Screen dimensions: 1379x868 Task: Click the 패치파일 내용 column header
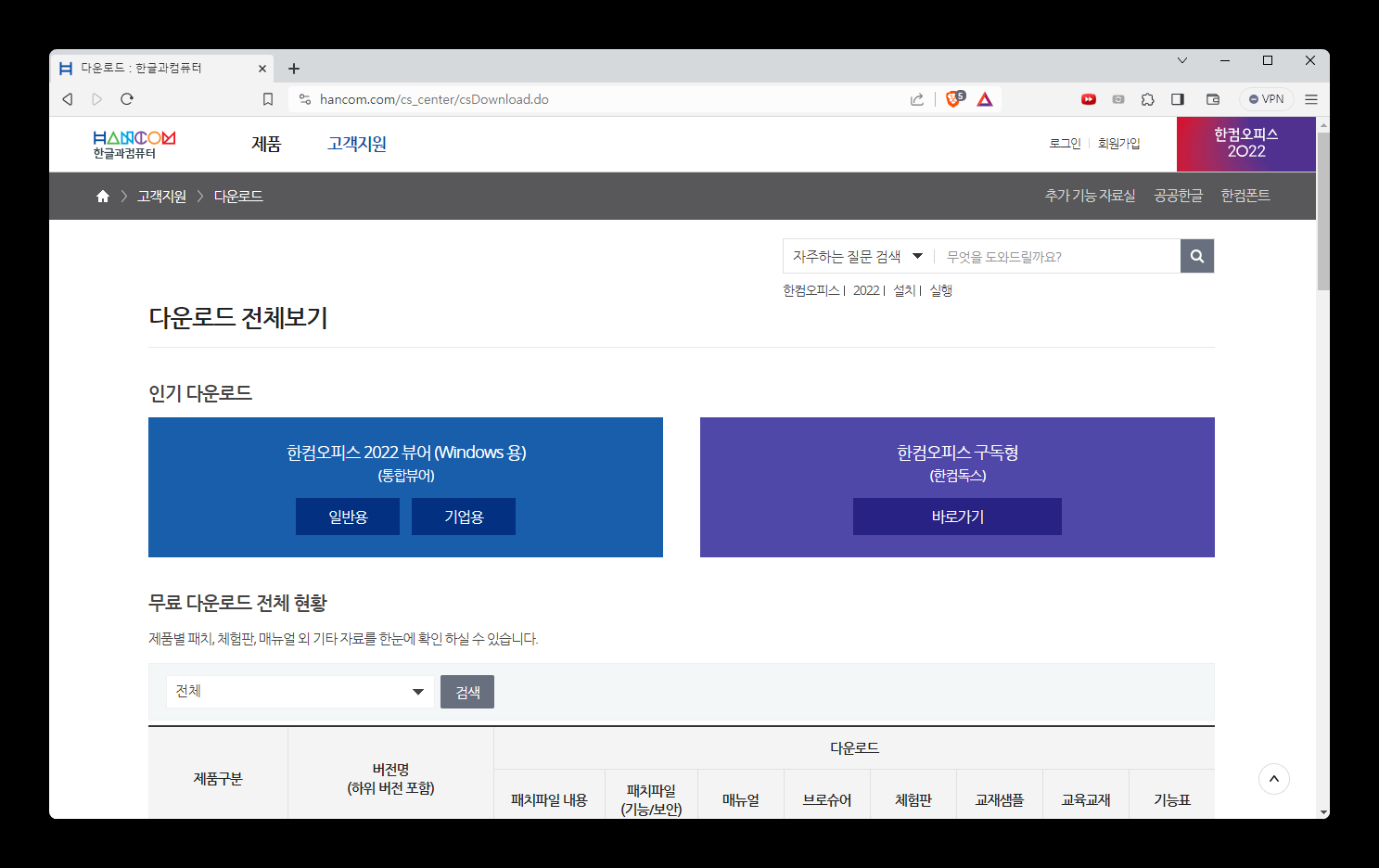click(x=549, y=799)
